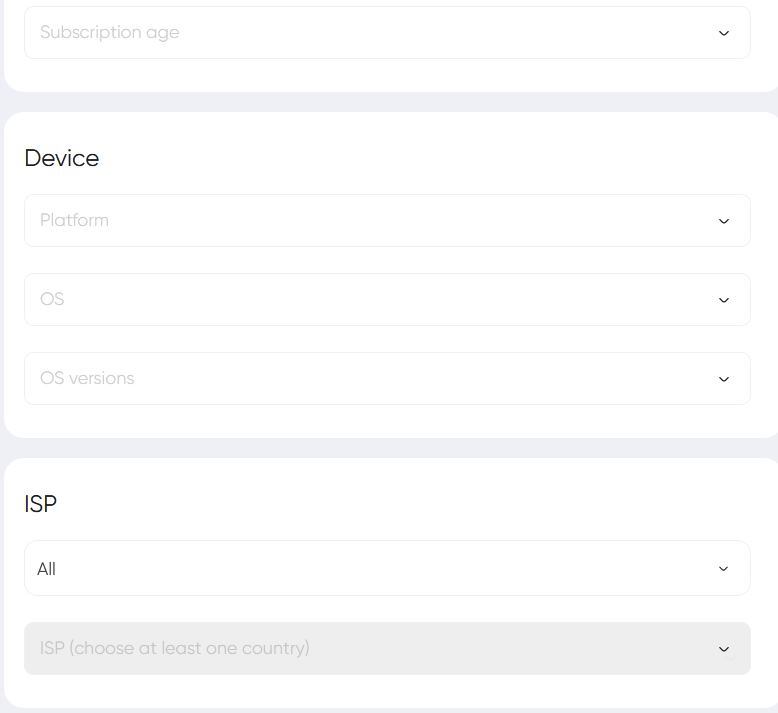
Task: Click the Subscription age chevron arrow
Action: [x=724, y=33]
